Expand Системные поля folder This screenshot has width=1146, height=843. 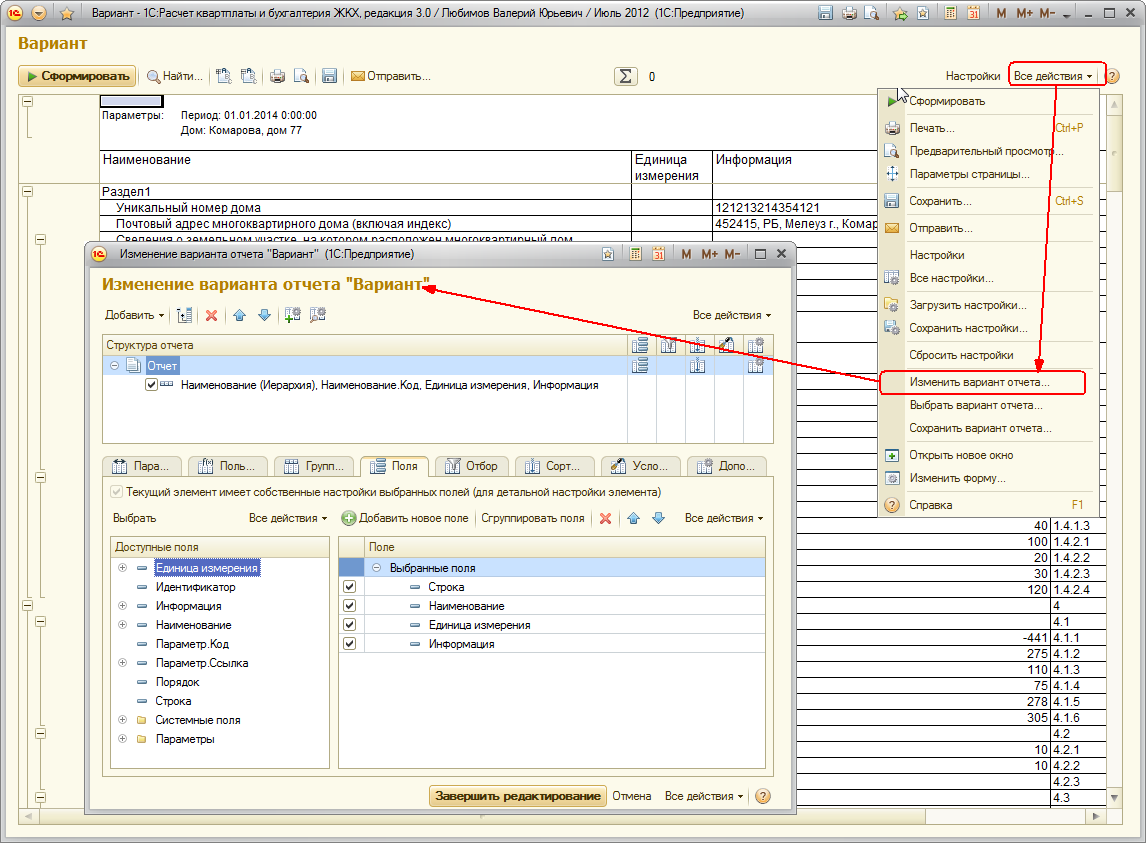click(x=122, y=720)
